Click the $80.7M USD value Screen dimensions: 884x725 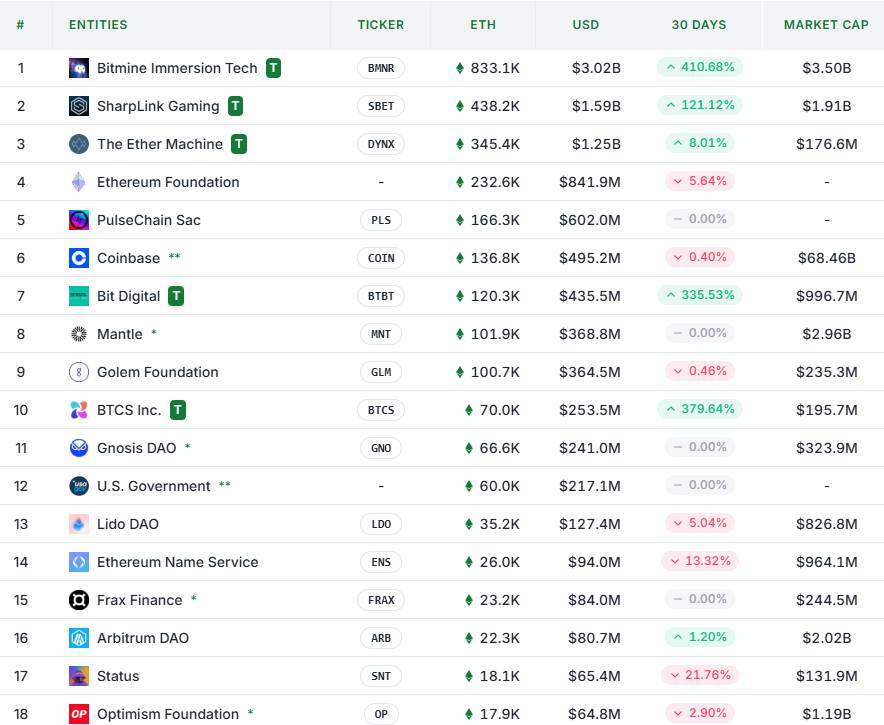coord(594,638)
